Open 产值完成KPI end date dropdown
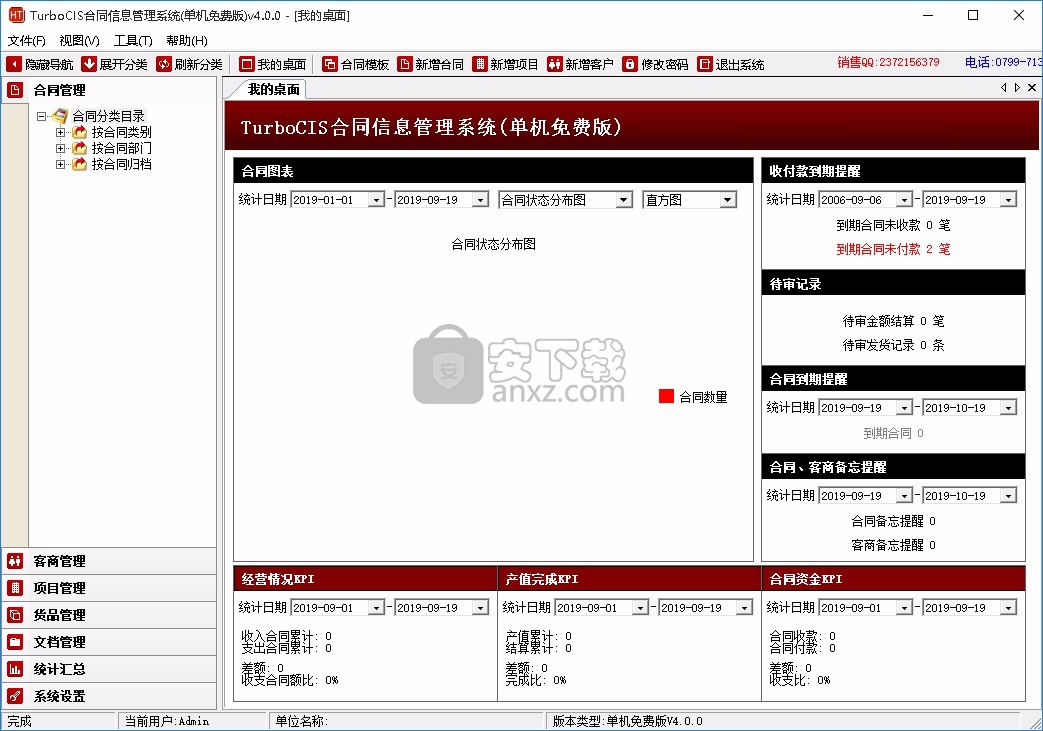1043x731 pixels. coord(744,607)
